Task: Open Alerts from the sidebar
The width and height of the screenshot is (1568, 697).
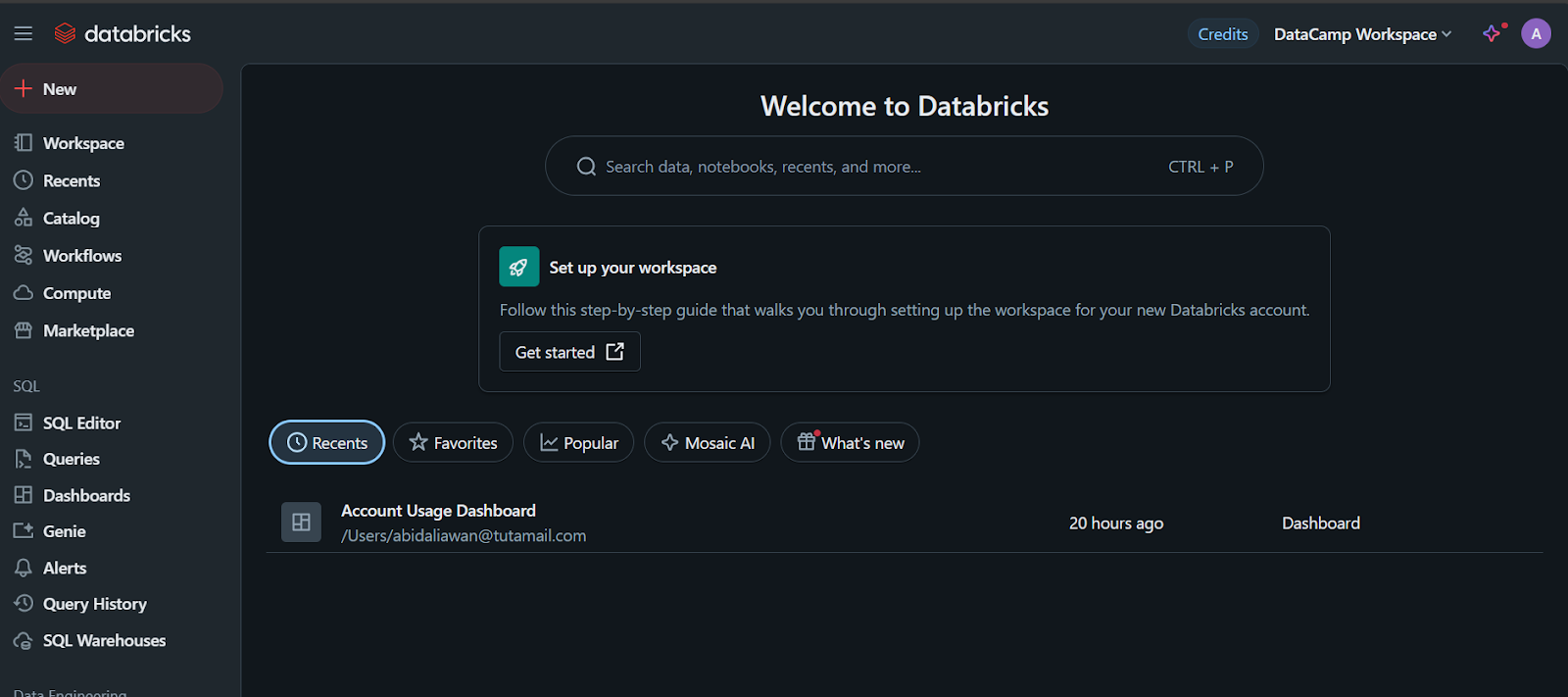Action: coord(65,568)
